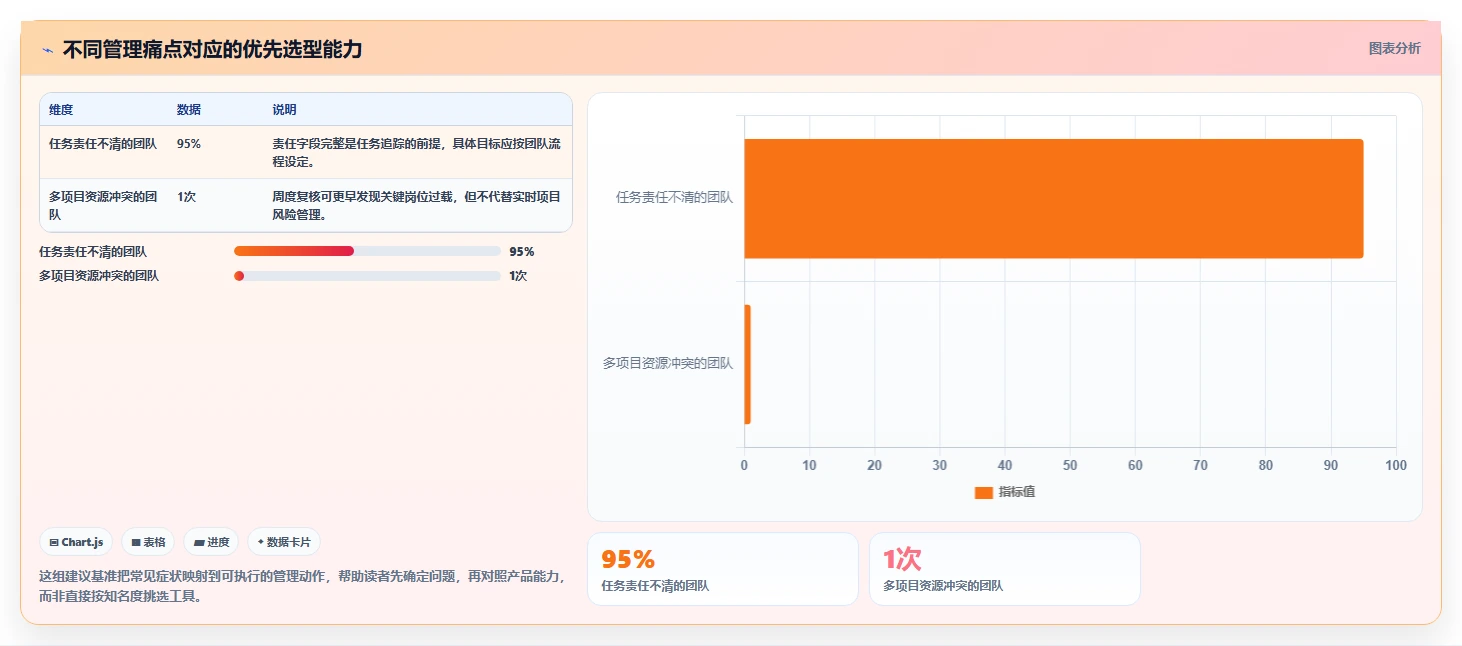Click x-axis tick label 100

(1395, 466)
